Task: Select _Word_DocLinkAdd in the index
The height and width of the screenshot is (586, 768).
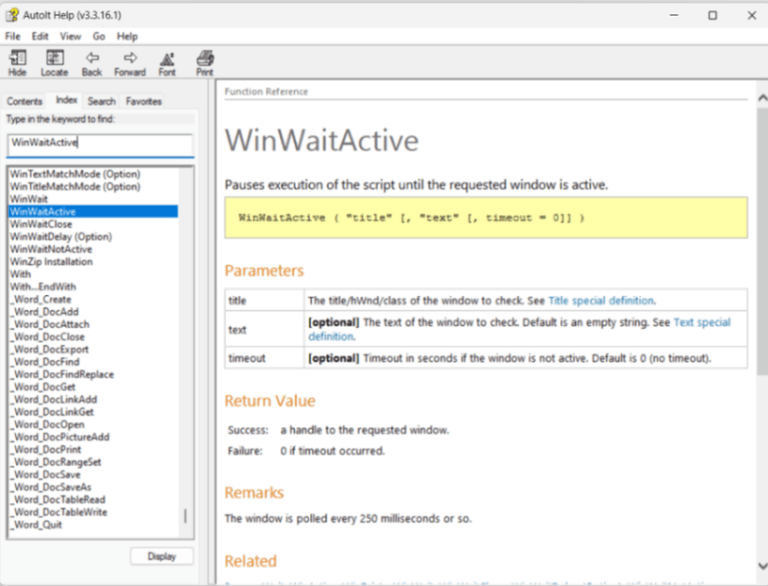Action: [x=54, y=399]
